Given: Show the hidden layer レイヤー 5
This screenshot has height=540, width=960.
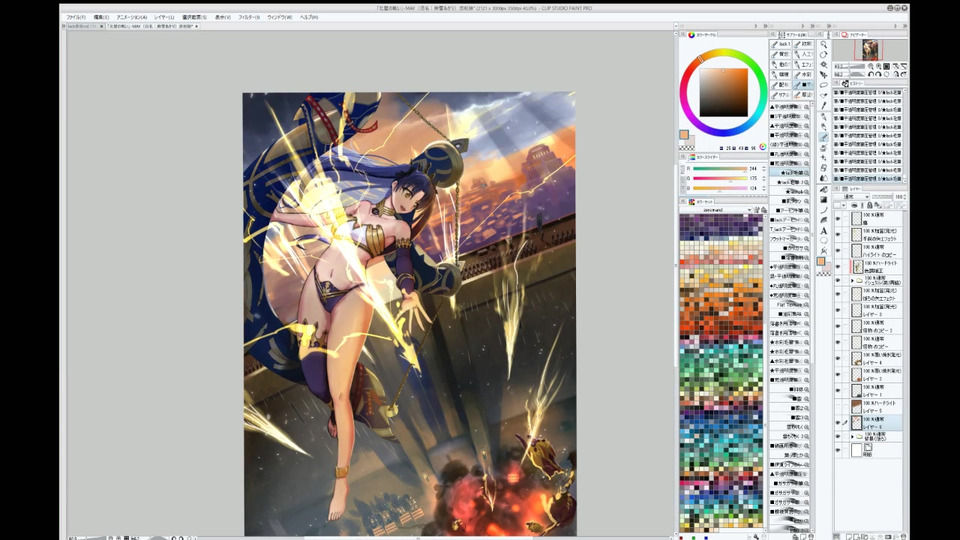Looking at the screenshot, I should [838, 406].
